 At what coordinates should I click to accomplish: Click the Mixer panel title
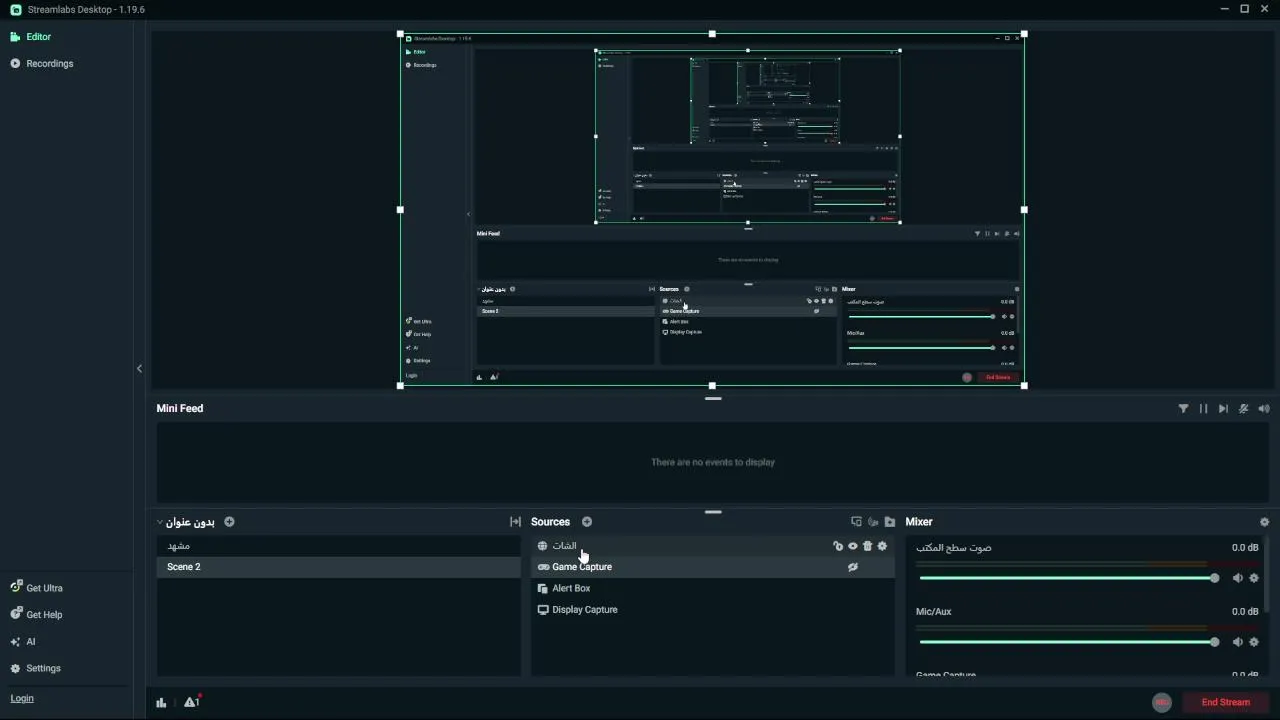(x=919, y=522)
